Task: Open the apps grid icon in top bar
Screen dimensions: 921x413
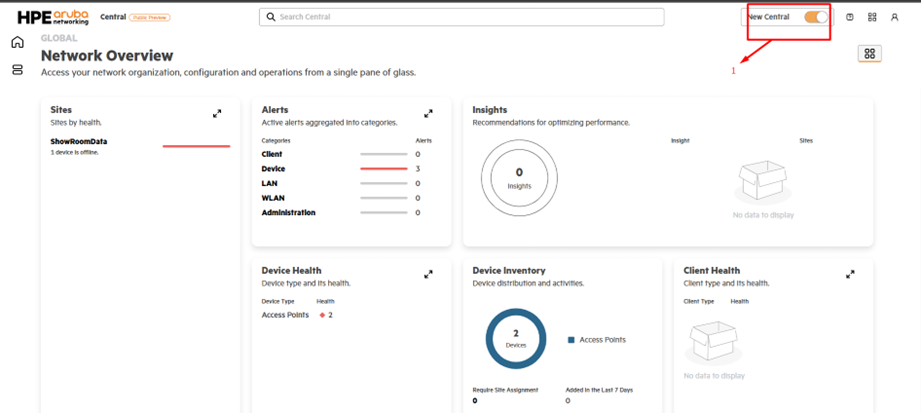Action: 872,17
